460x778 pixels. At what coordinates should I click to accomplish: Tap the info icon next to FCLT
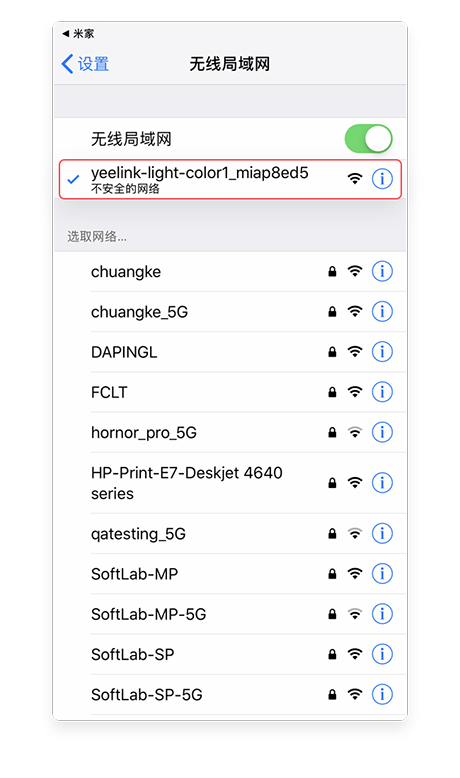pos(382,392)
